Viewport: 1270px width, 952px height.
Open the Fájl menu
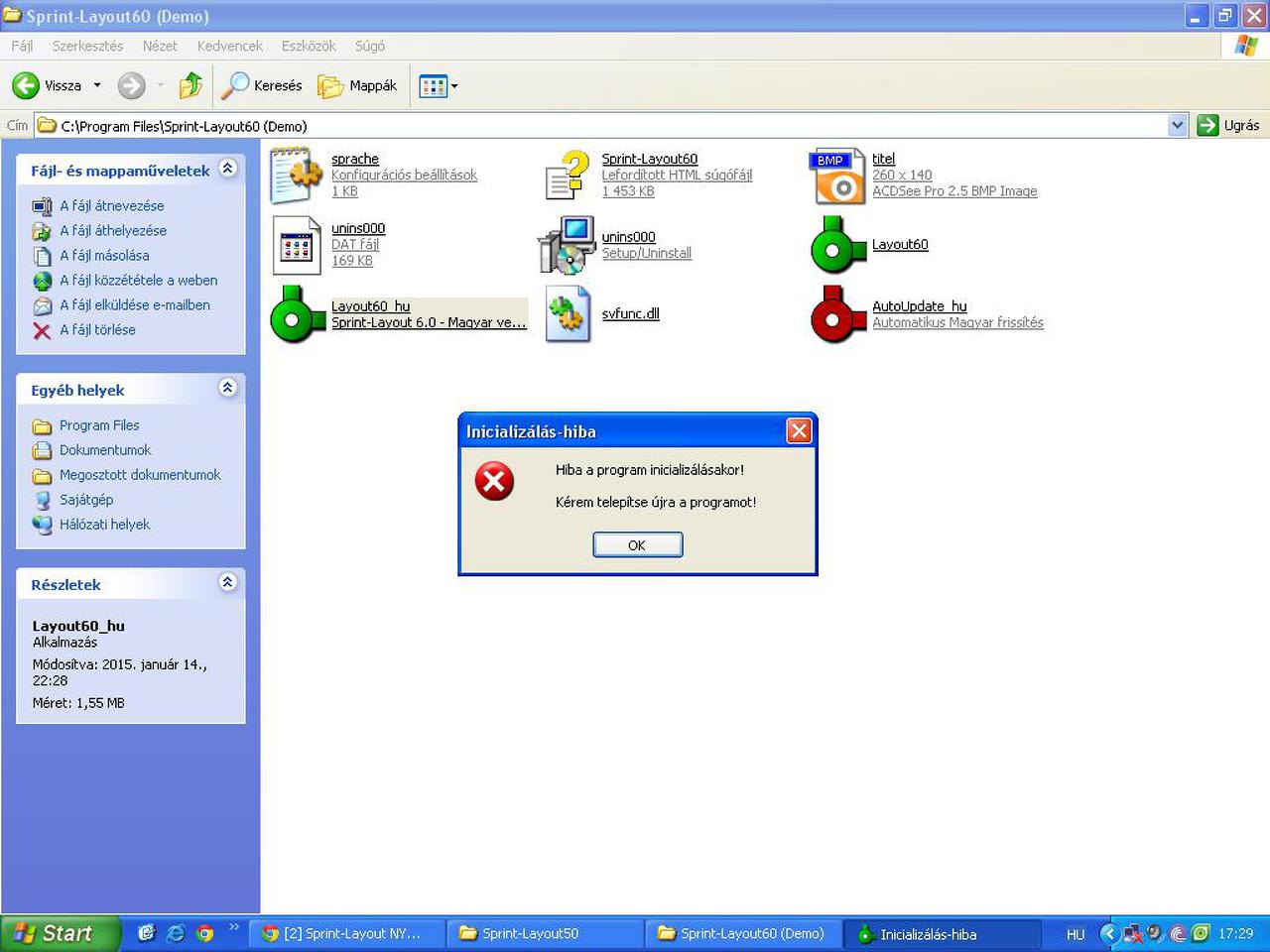(x=22, y=46)
